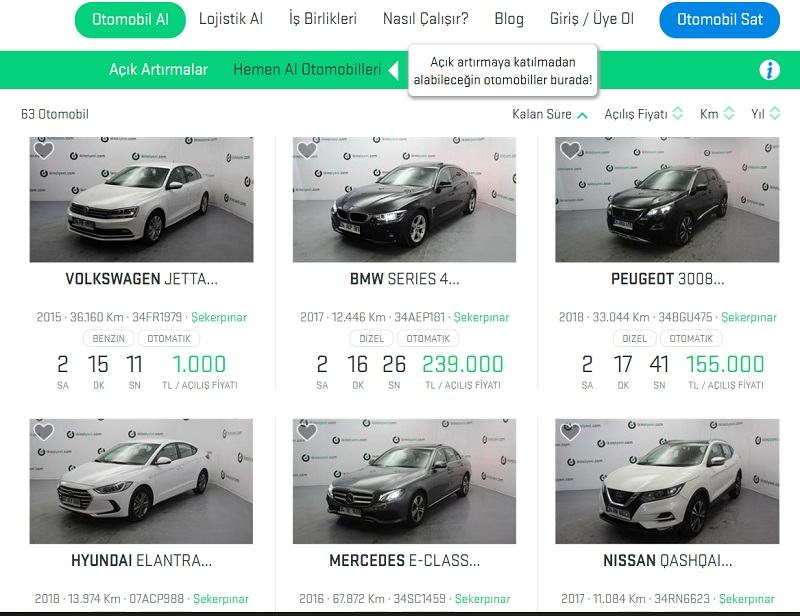Open the MERCEDES E-CLASS... listing title
This screenshot has height=616, width=800.
[x=405, y=560]
